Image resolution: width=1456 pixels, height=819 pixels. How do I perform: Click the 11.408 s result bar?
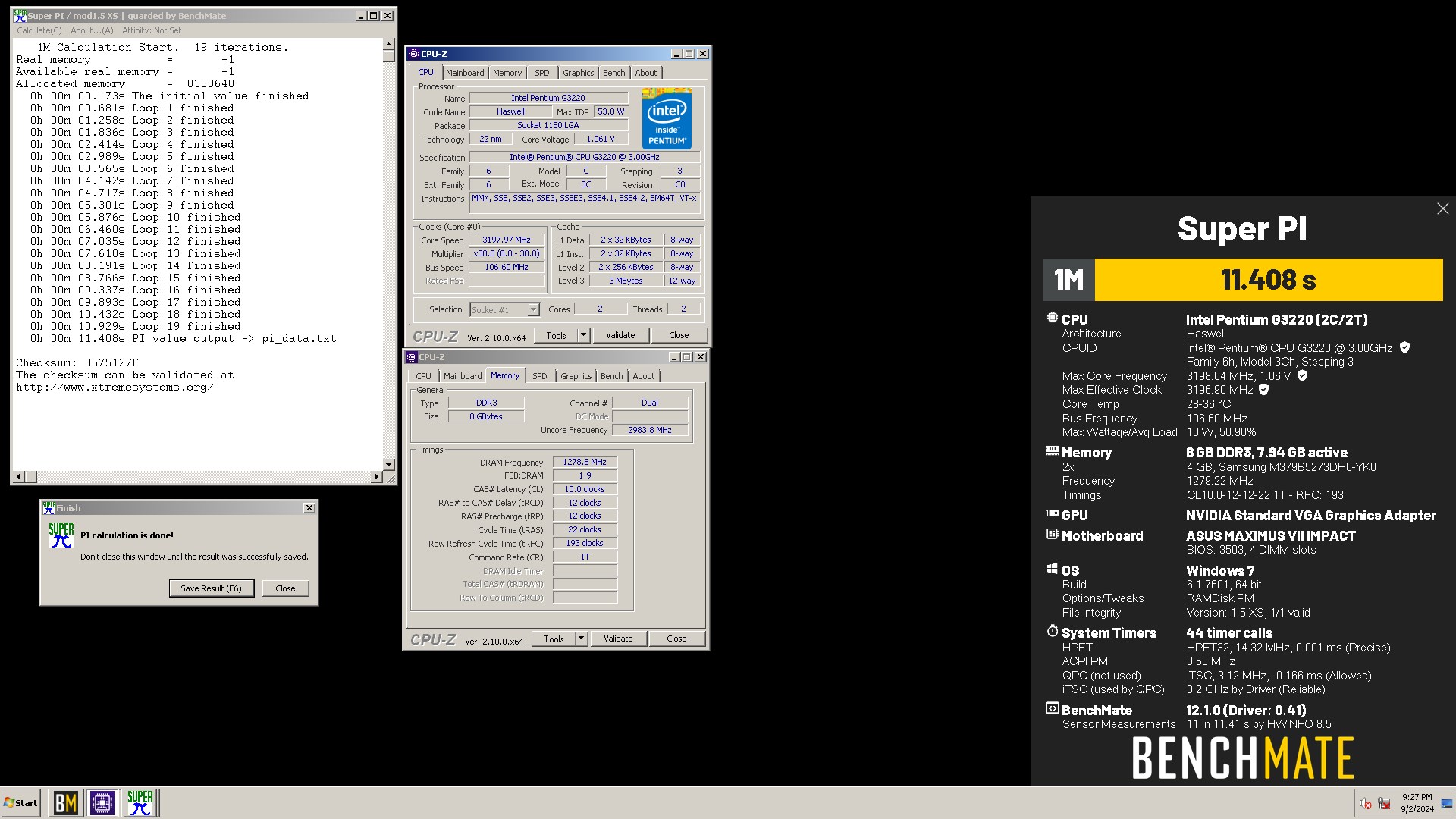(1268, 280)
